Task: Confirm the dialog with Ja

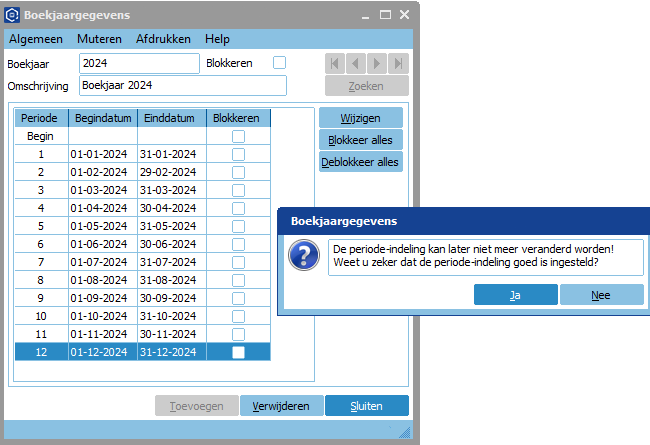Action: [515, 295]
